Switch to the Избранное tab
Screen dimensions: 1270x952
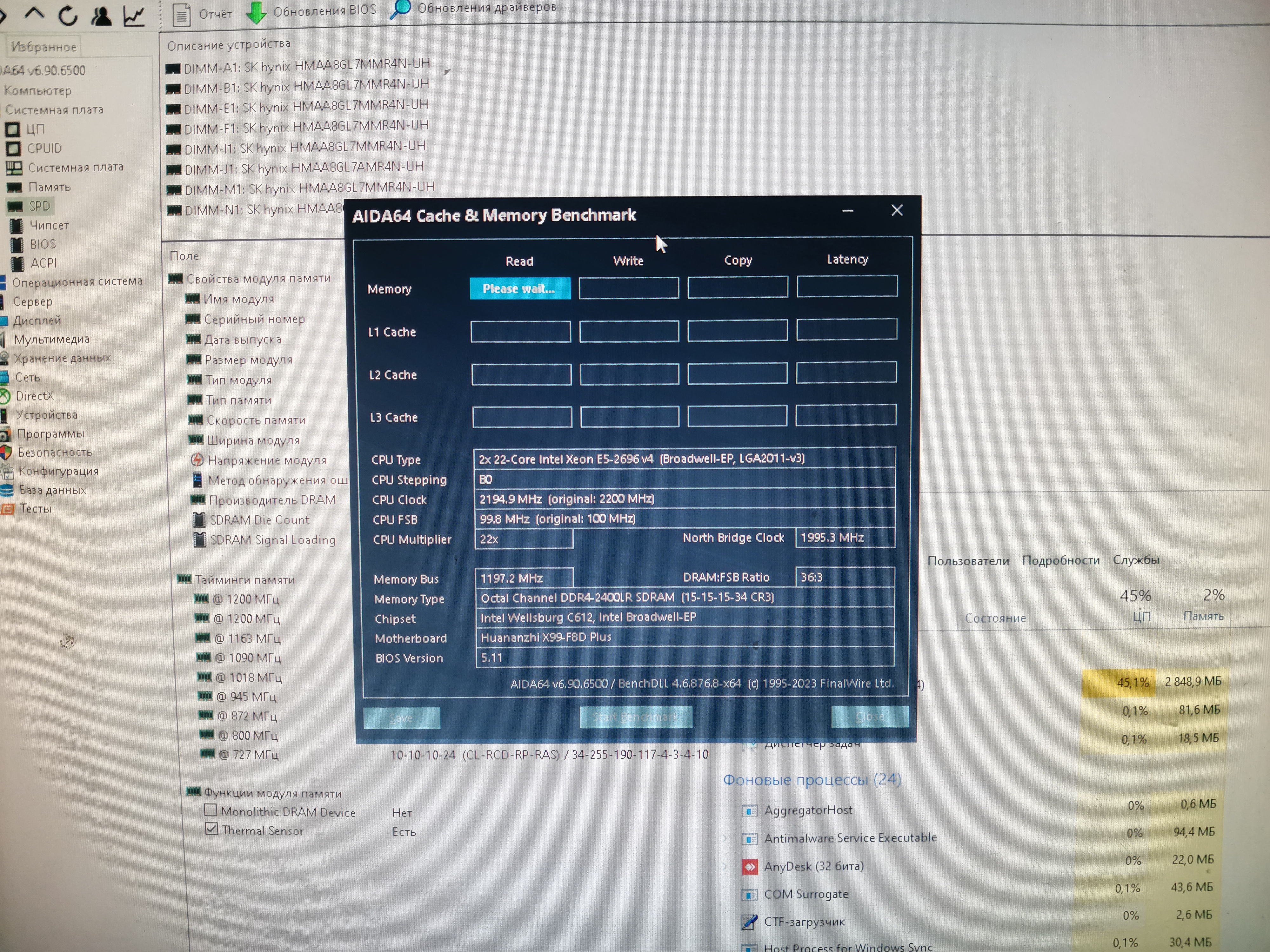pyautogui.click(x=43, y=46)
